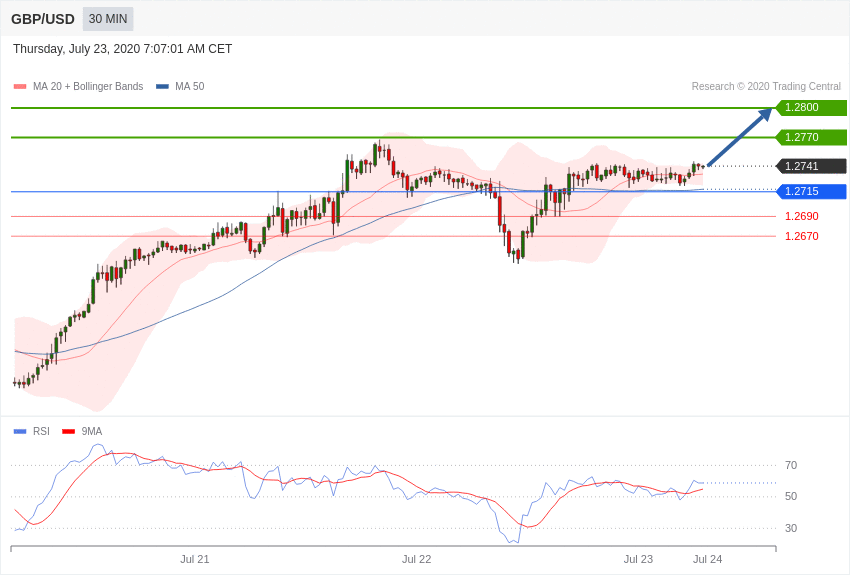Click the 'Jul 21' time axis label
The image size is (850, 576).
pos(195,559)
